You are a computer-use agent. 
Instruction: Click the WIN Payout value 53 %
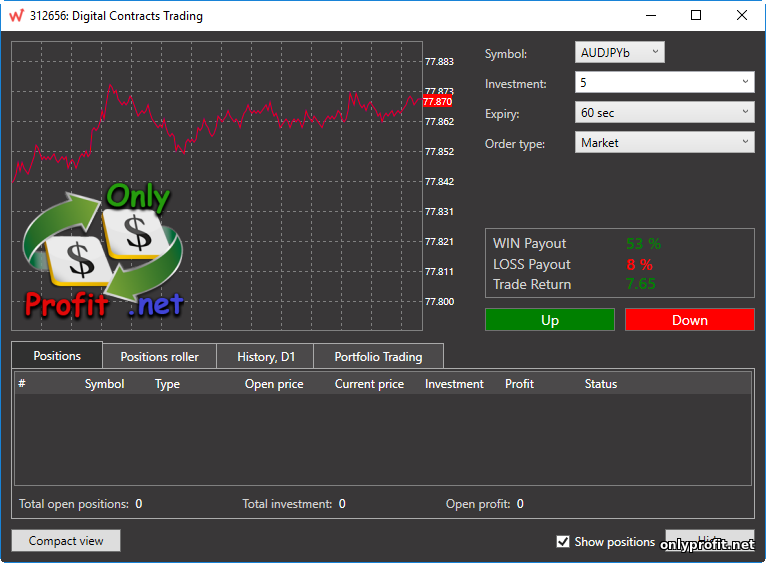tap(643, 243)
